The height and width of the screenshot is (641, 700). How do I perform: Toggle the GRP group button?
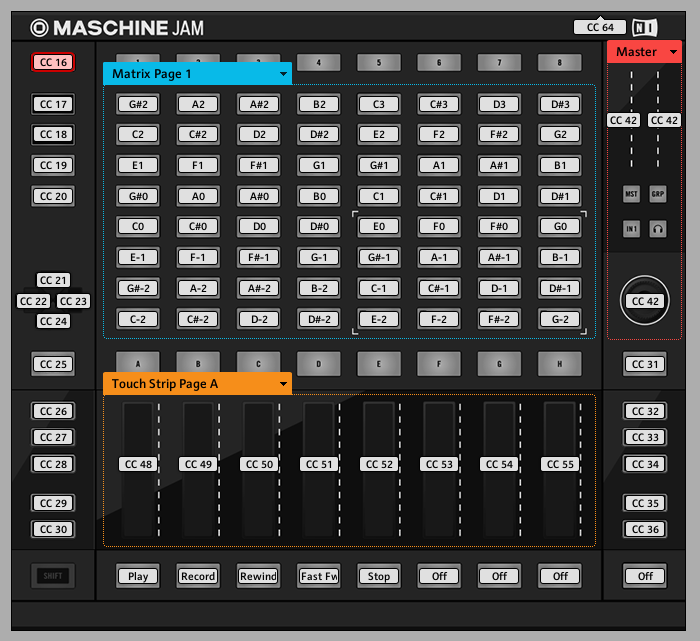[x=658, y=194]
